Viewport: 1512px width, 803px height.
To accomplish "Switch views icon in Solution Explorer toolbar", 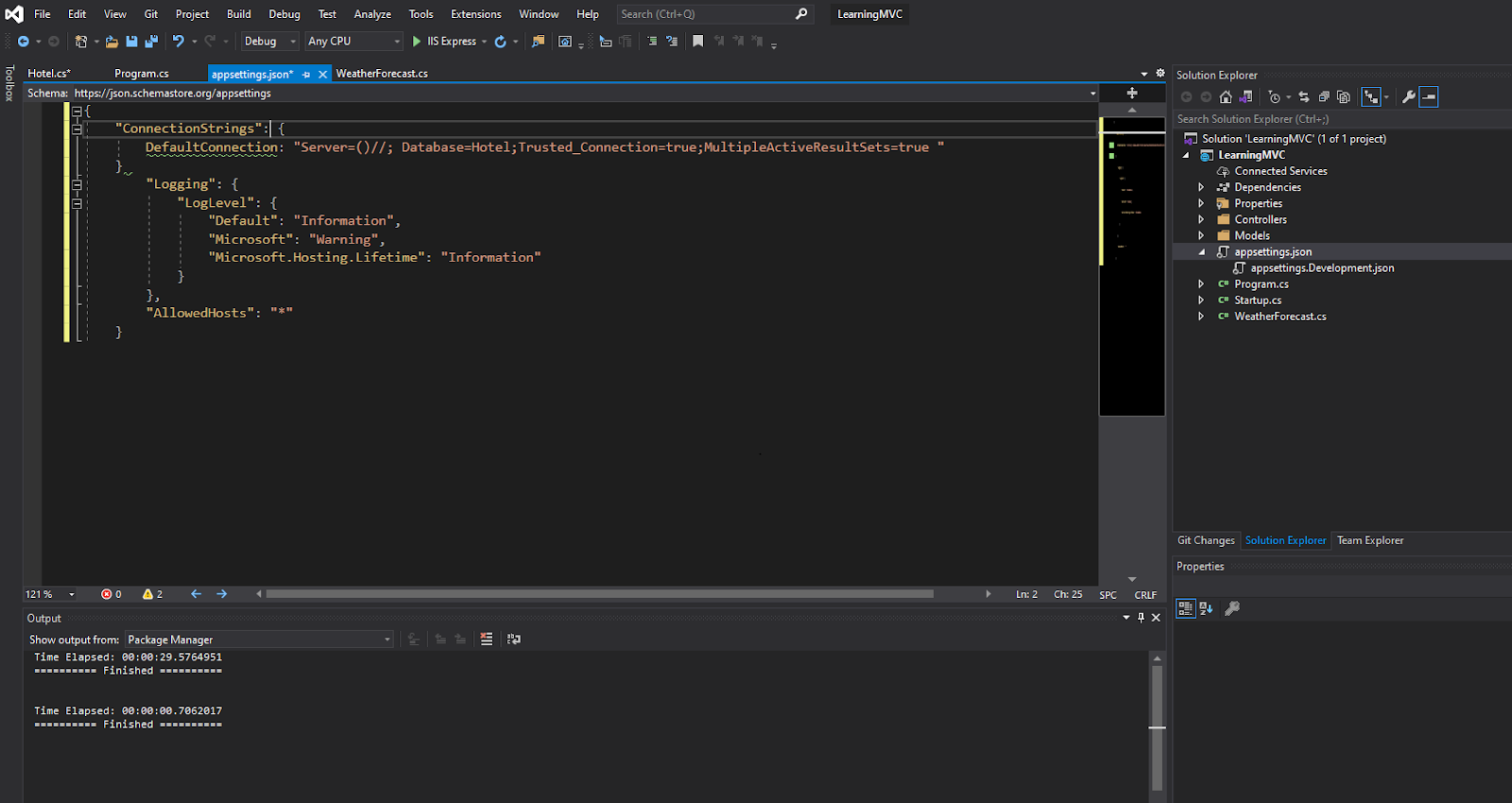I will pos(1246,96).
